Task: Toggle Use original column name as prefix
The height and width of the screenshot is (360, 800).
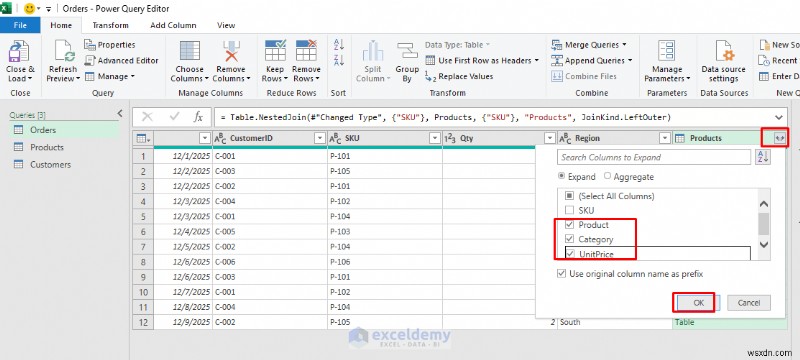Action: (x=561, y=274)
